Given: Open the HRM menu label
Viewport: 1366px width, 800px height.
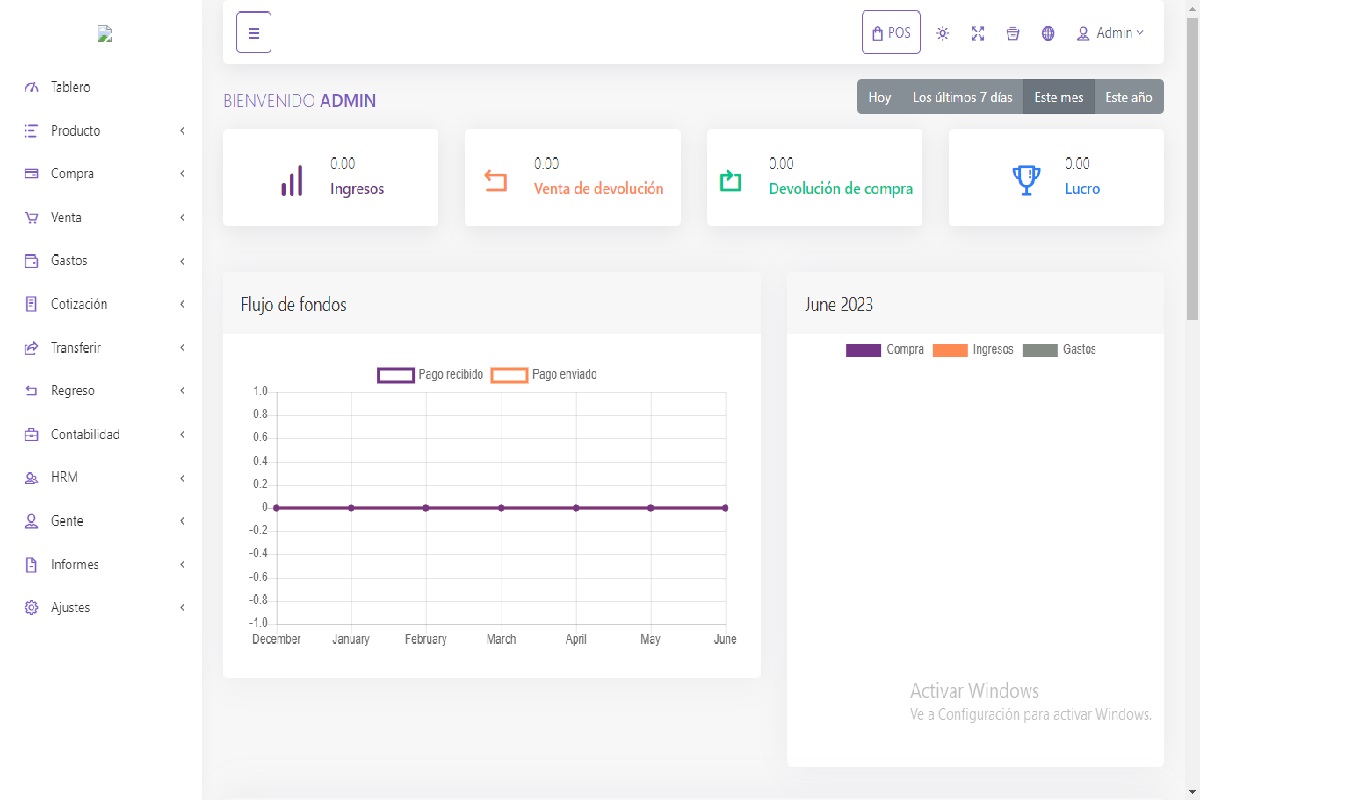Looking at the screenshot, I should [64, 478].
